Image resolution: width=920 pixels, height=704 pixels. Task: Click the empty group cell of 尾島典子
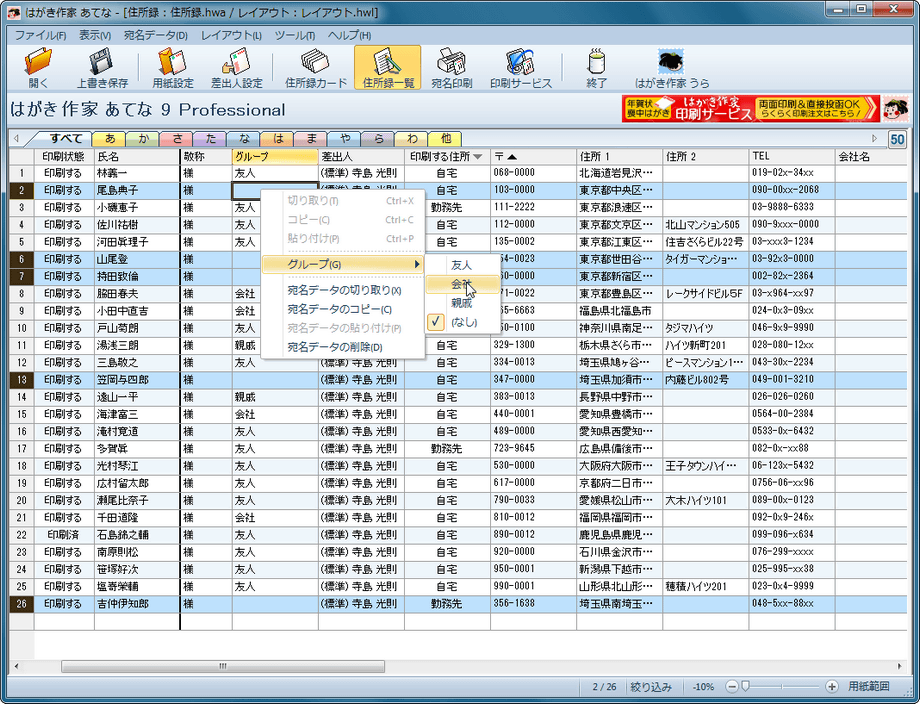pos(275,190)
